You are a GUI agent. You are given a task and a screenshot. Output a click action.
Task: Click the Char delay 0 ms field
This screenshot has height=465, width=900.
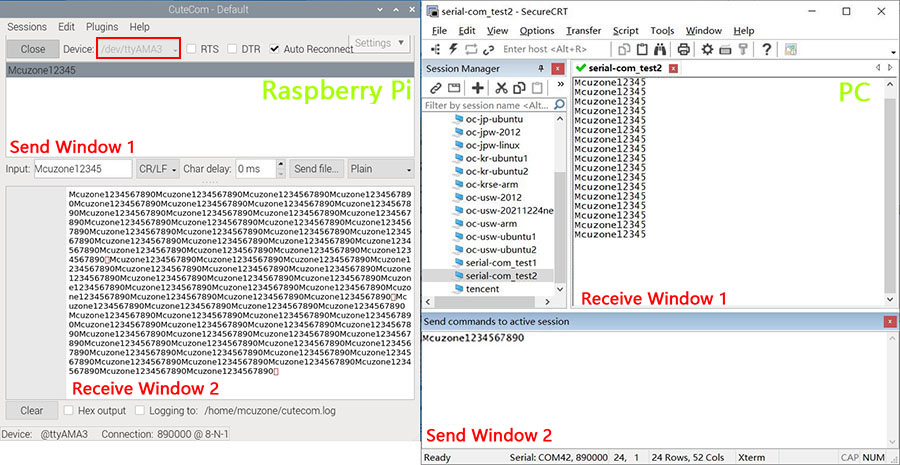tap(256, 169)
